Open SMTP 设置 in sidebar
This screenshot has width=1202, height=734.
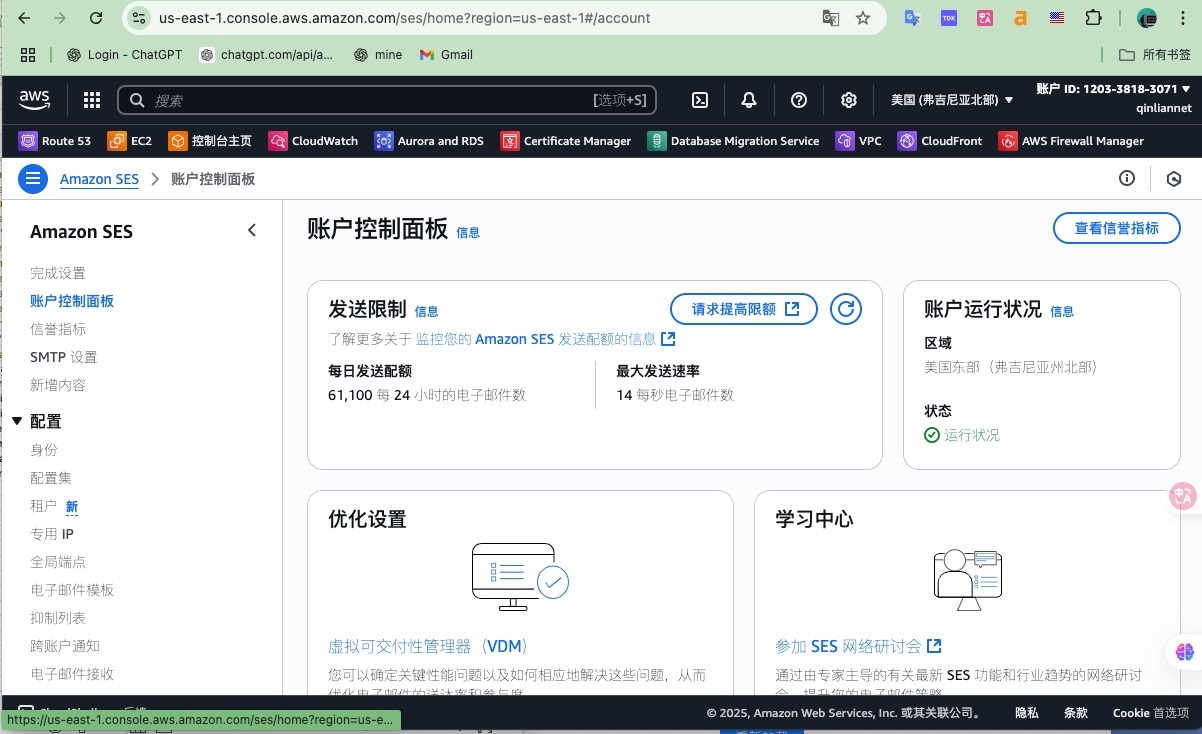pyautogui.click(x=64, y=357)
